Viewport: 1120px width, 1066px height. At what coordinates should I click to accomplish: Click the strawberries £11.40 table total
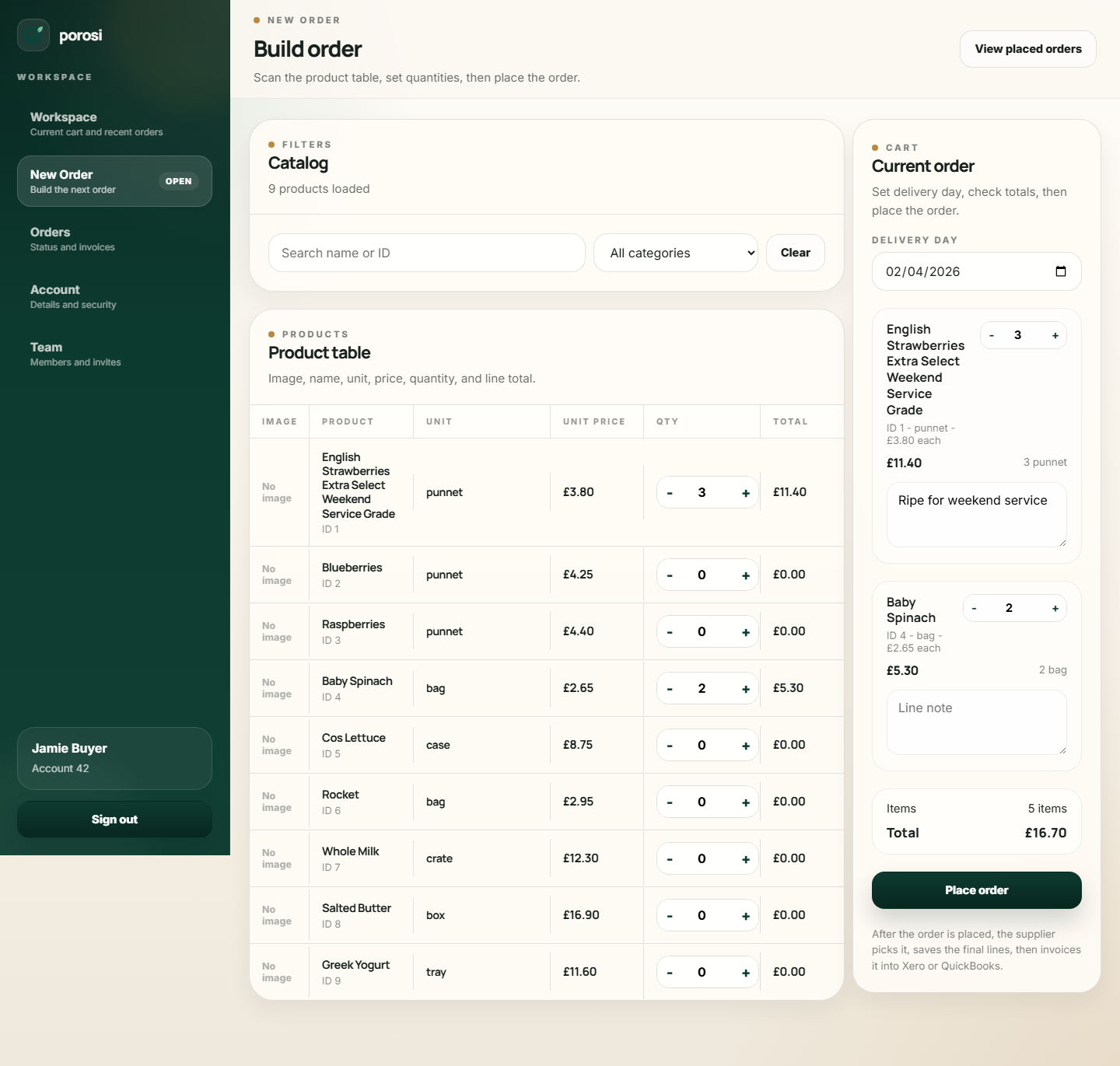(x=789, y=492)
